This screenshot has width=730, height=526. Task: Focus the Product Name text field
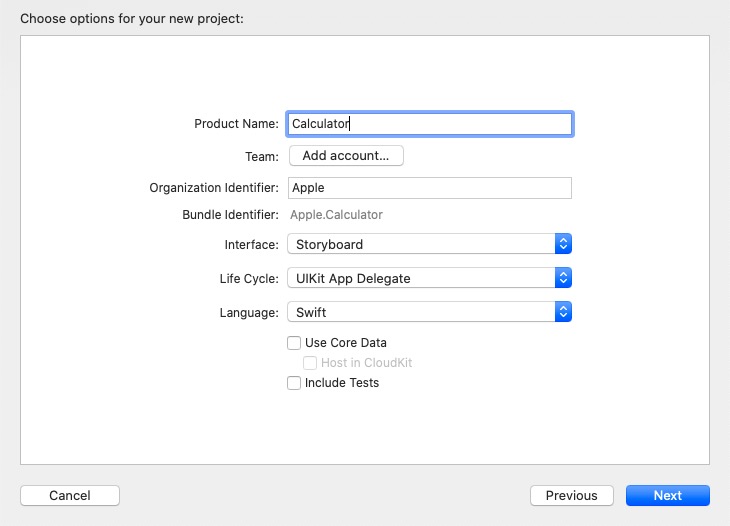pyautogui.click(x=430, y=124)
